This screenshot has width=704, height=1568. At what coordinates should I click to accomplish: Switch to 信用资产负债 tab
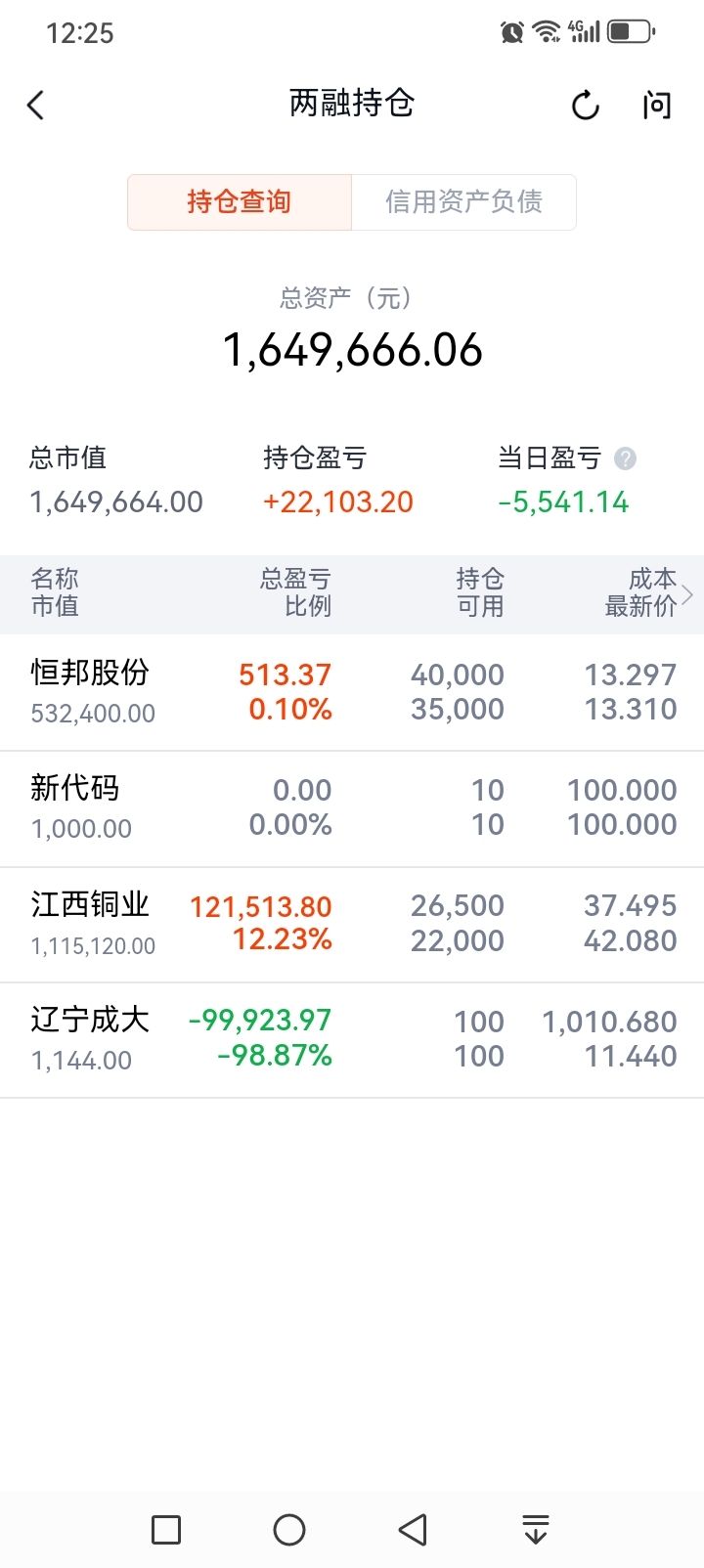point(463,202)
